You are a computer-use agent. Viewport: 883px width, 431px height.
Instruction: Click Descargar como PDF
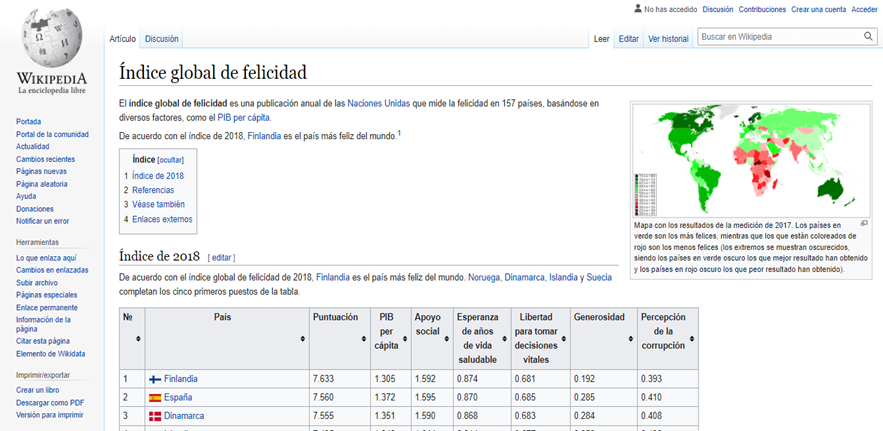(50, 403)
